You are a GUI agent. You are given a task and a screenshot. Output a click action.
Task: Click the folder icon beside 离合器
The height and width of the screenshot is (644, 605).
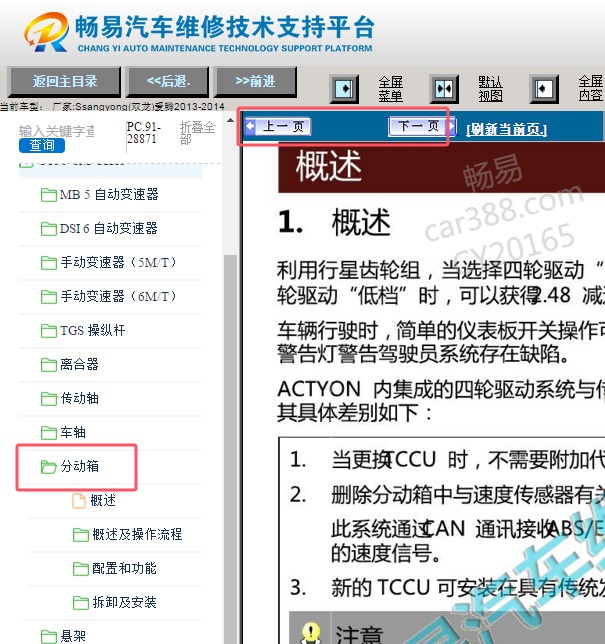[49, 365]
